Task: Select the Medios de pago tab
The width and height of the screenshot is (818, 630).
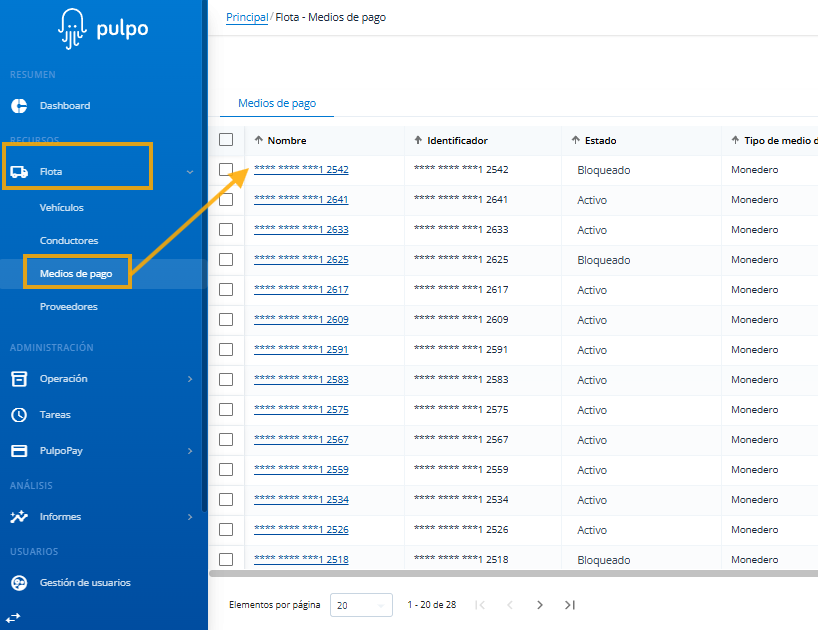Action: tap(277, 104)
